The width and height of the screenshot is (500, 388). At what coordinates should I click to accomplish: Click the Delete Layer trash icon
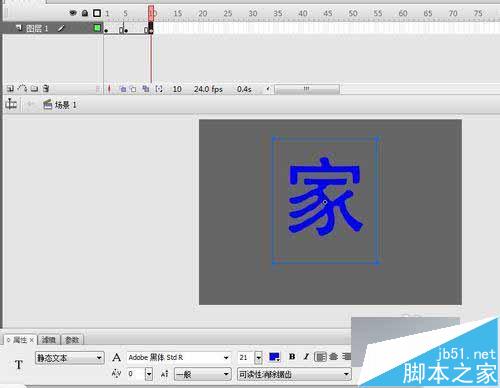click(46, 89)
